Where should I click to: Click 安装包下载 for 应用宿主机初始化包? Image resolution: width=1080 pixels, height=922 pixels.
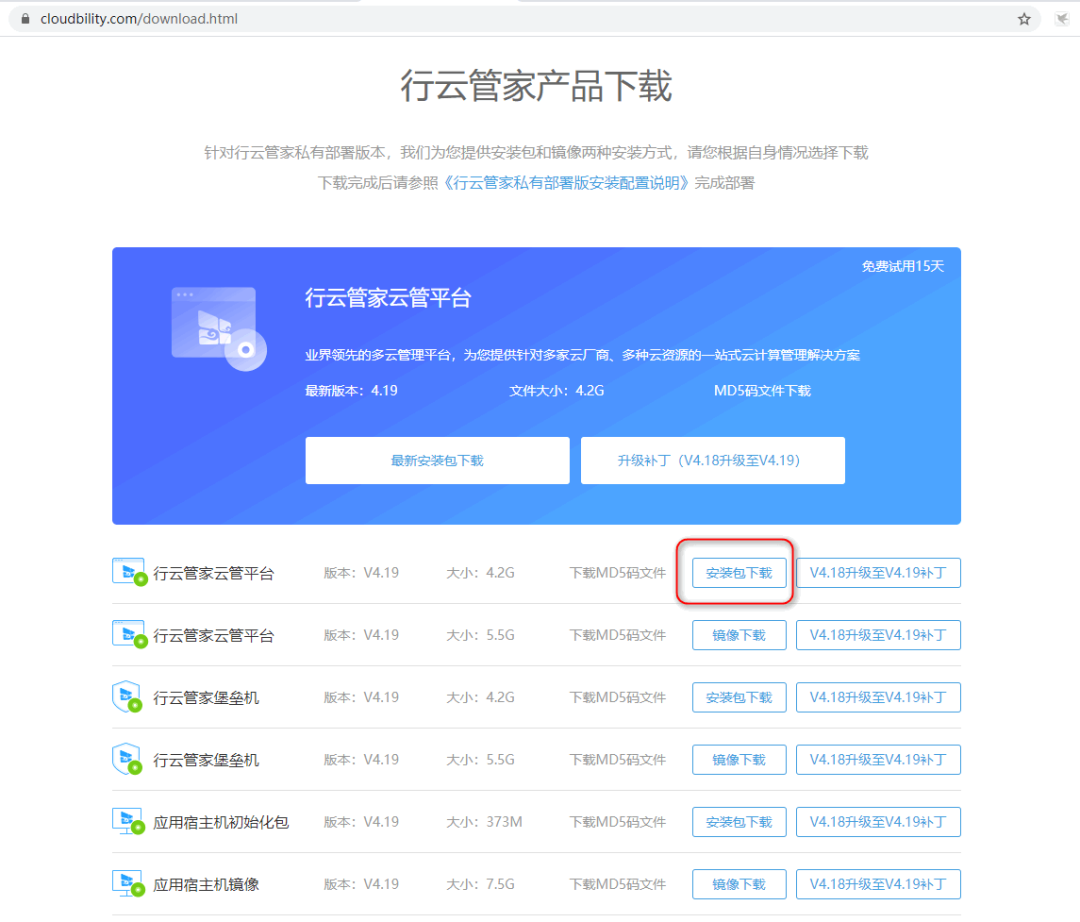point(739,822)
